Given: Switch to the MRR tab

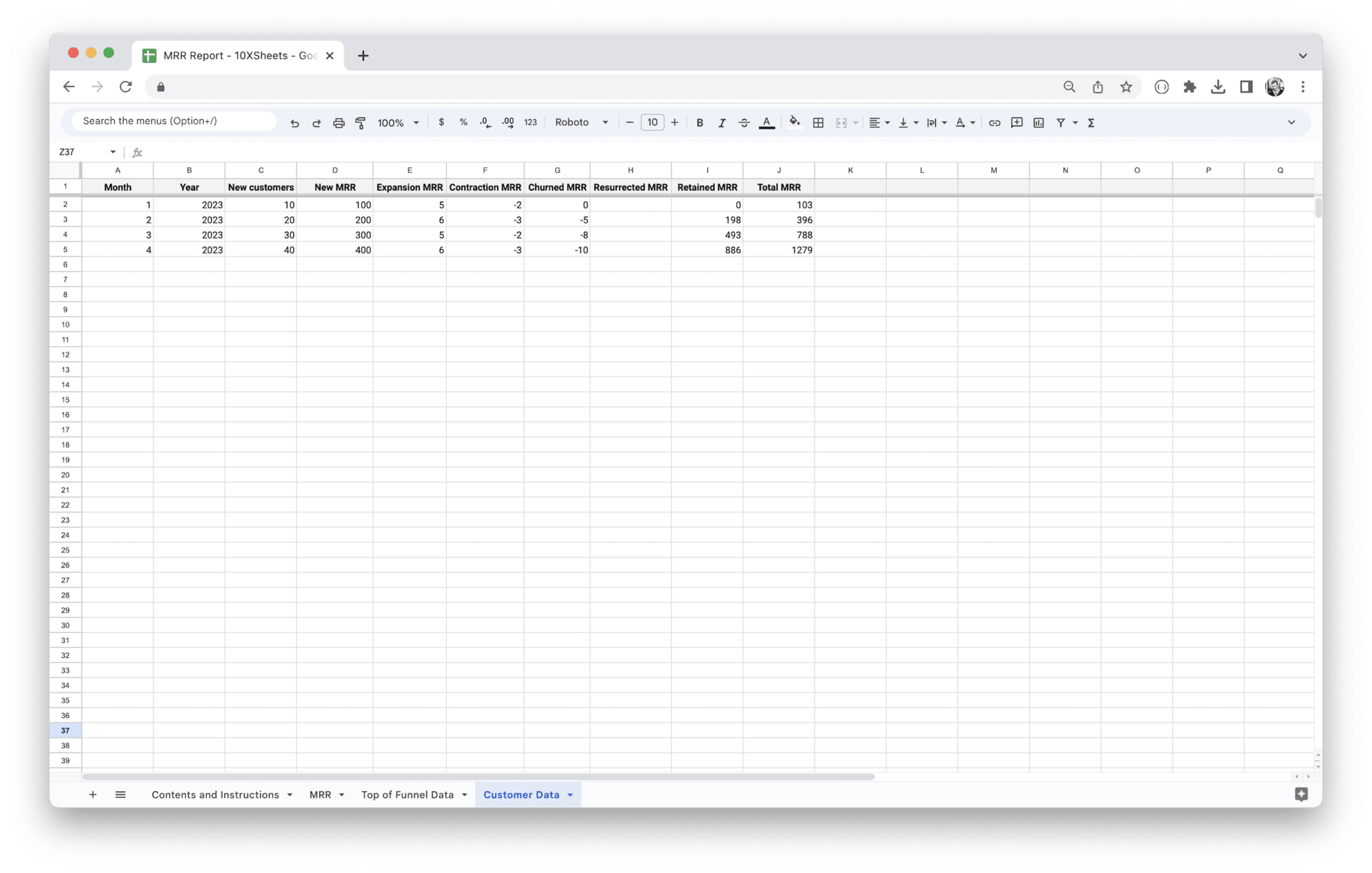Looking at the screenshot, I should (320, 795).
